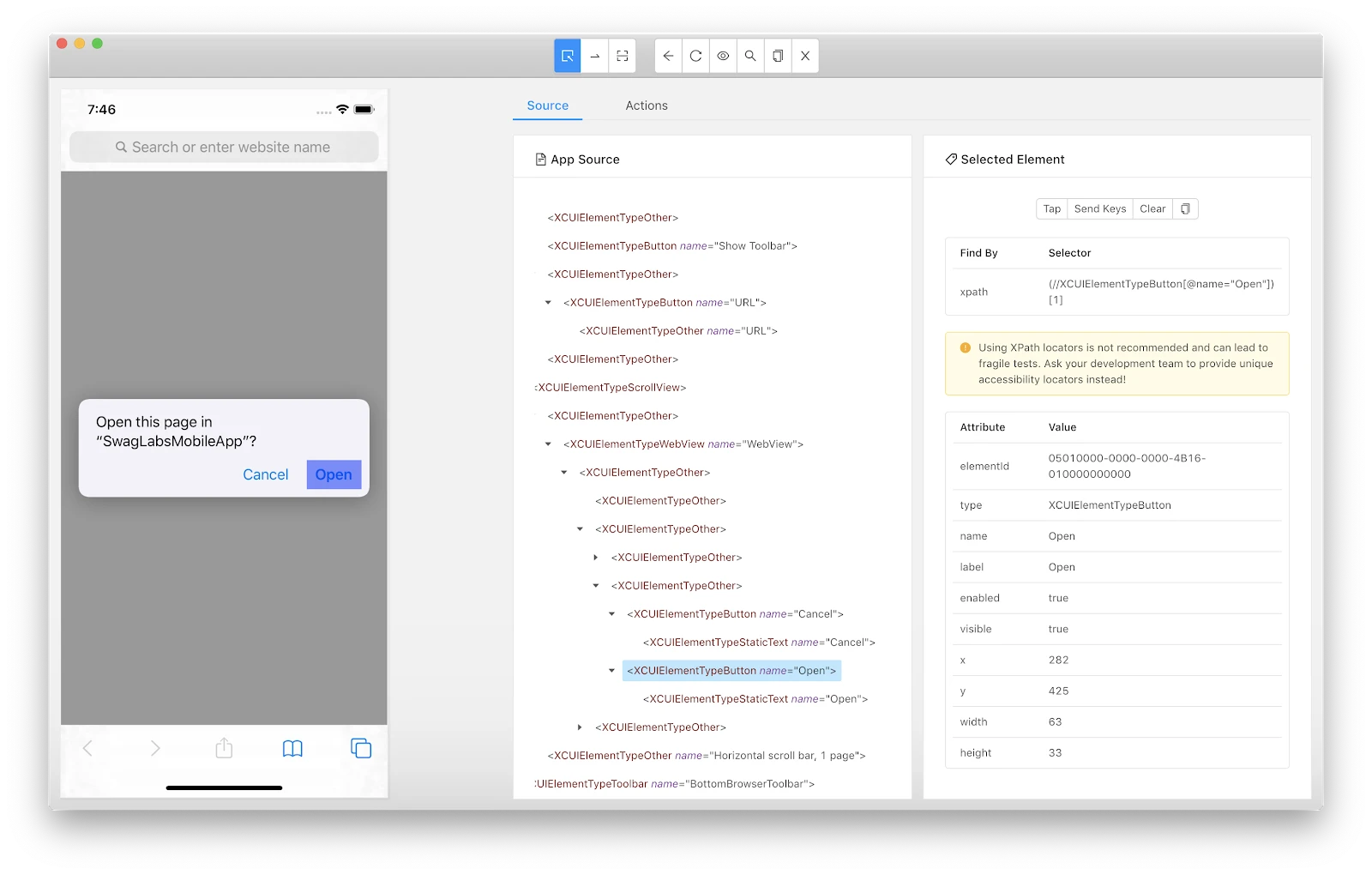Click the Clear button in Selected Element
The image size is (1372, 875).
point(1152,208)
